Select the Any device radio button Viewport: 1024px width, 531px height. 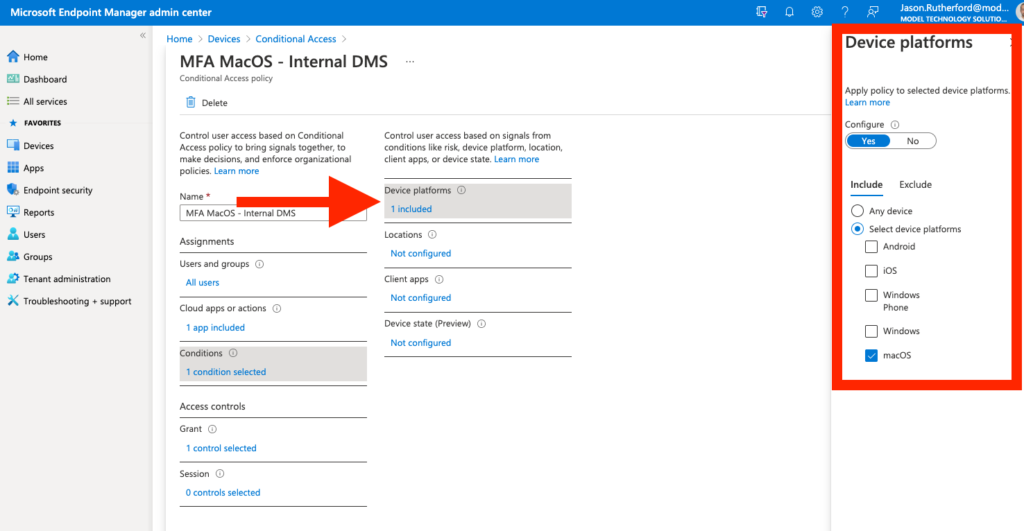coord(857,211)
